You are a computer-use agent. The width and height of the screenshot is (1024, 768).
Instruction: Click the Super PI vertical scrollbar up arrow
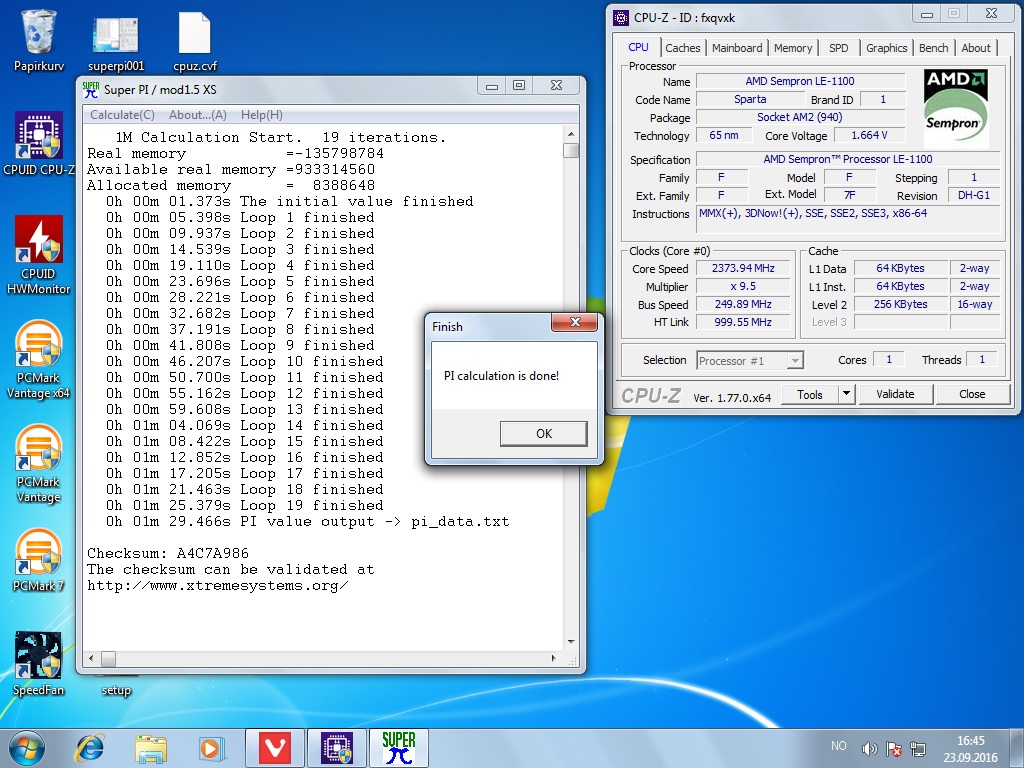point(571,134)
